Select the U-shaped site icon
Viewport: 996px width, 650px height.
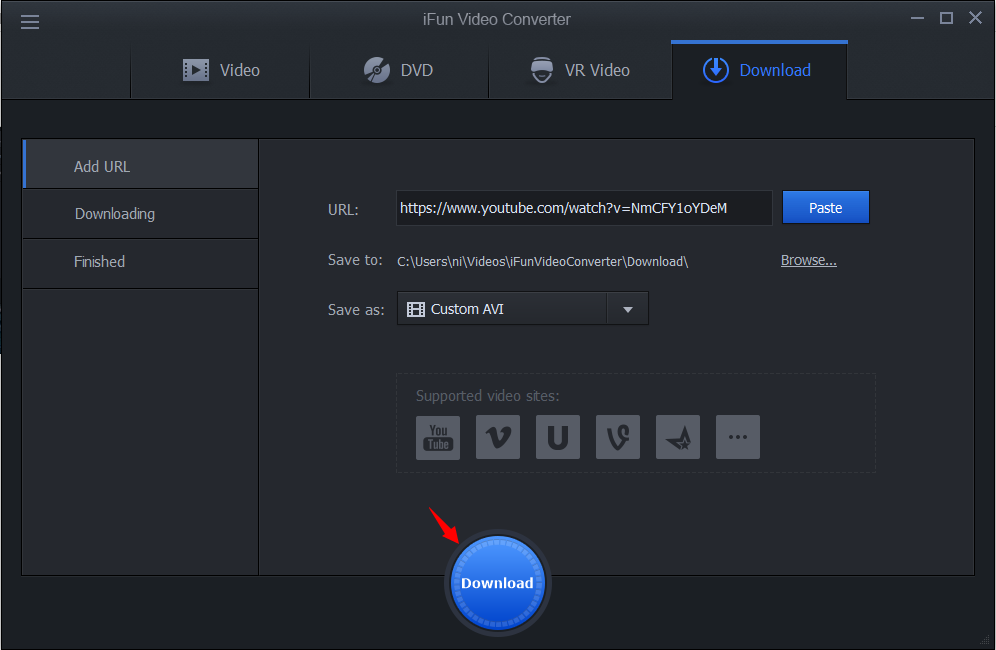pos(558,437)
